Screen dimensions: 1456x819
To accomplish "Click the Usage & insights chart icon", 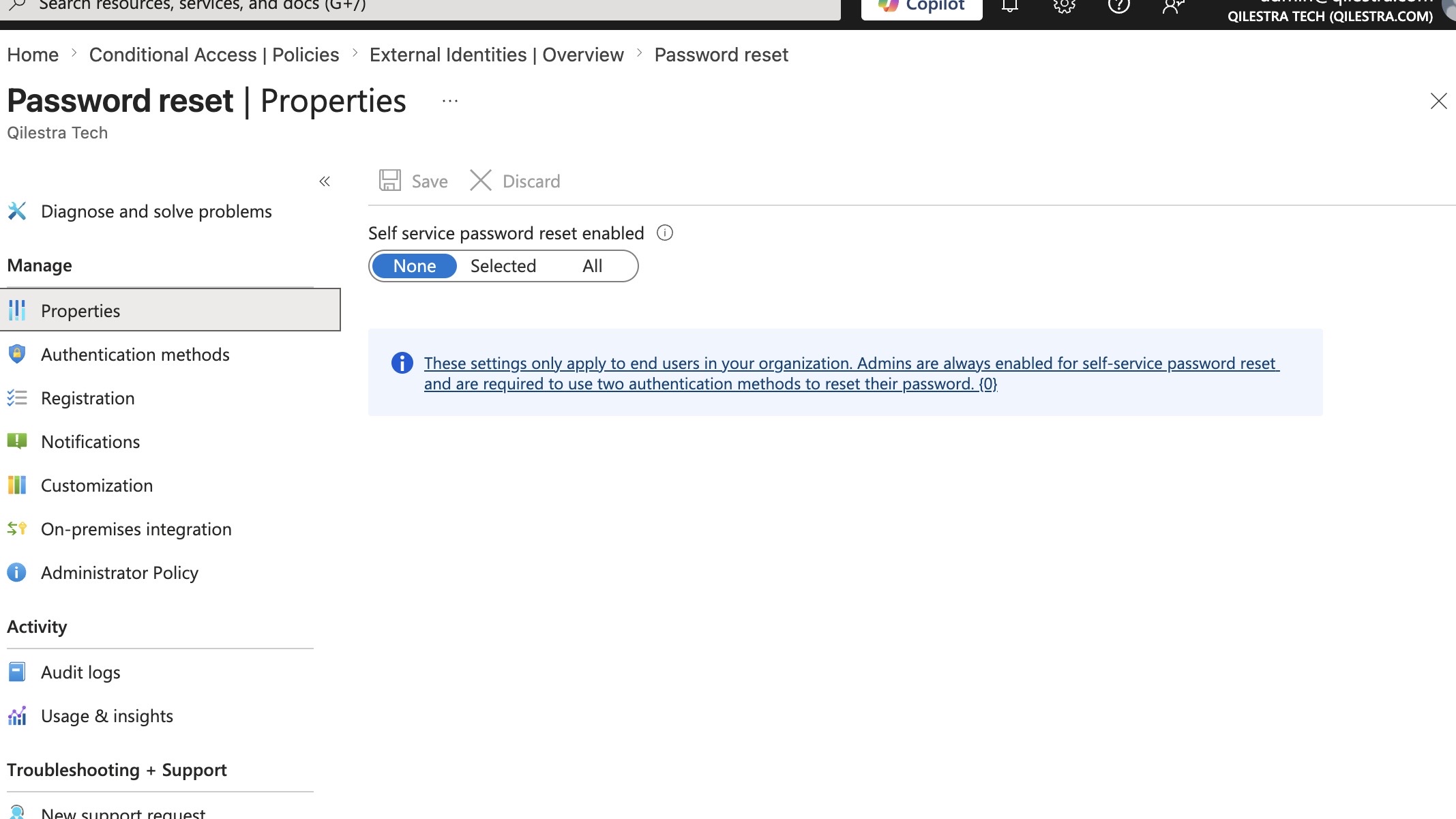I will click(x=17, y=715).
